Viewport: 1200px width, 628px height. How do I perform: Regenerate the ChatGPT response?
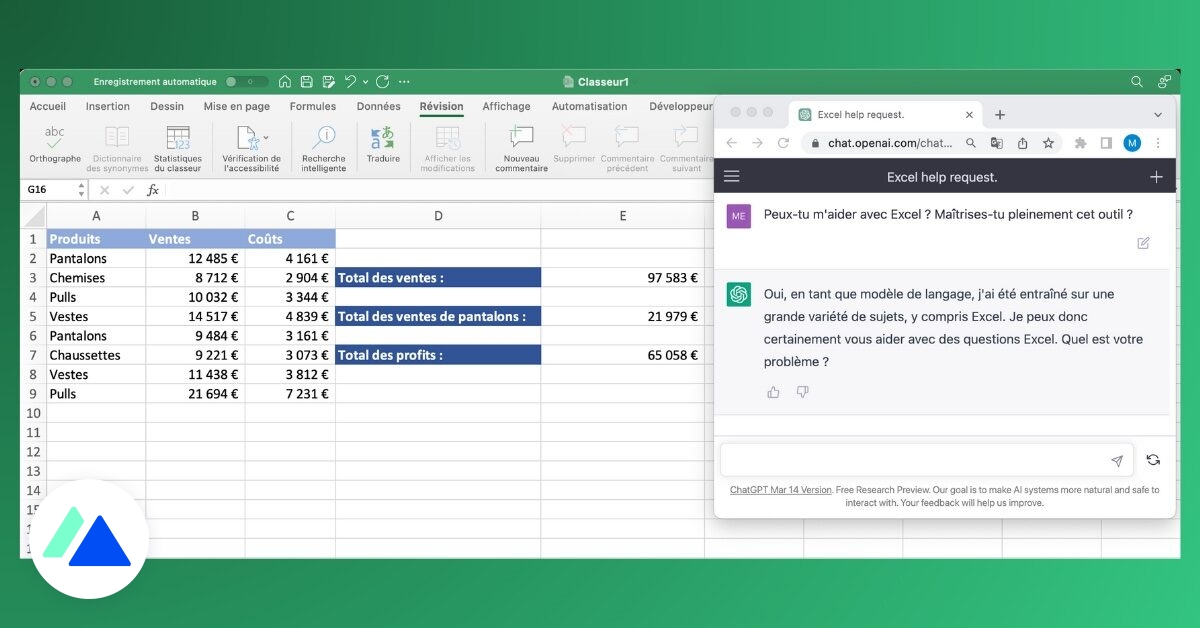coord(1153,460)
